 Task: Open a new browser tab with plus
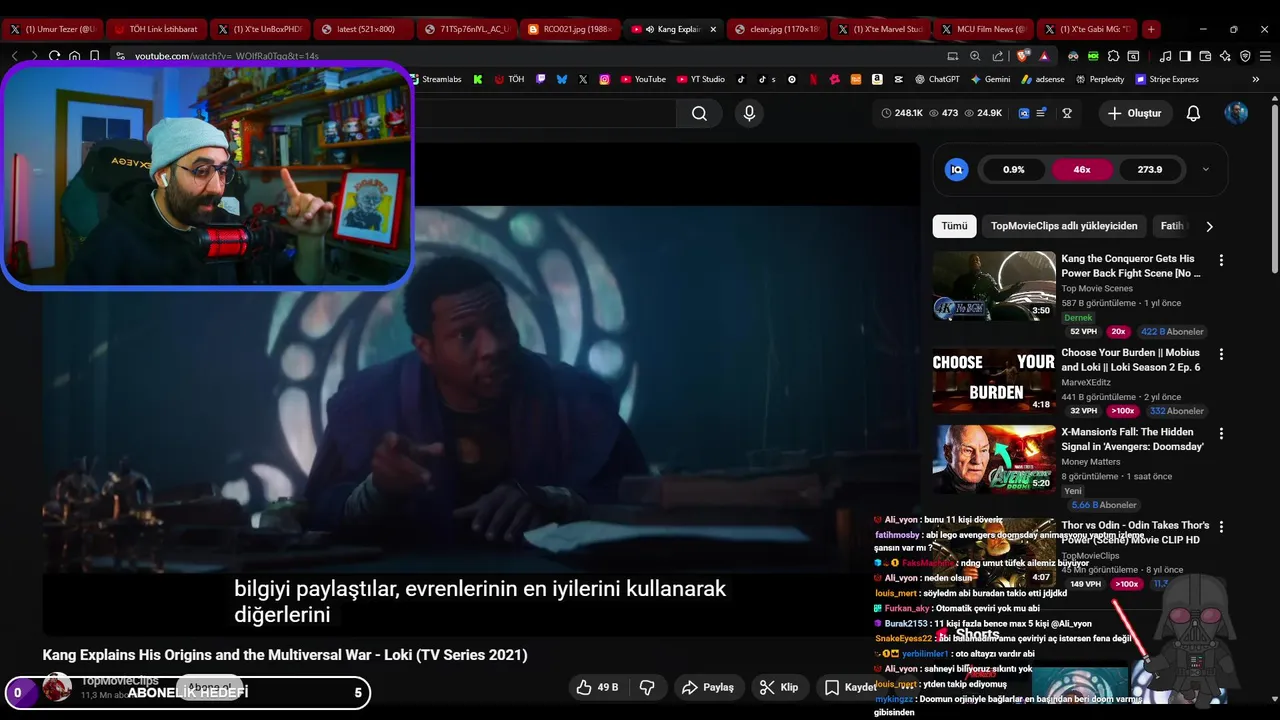(x=1151, y=29)
